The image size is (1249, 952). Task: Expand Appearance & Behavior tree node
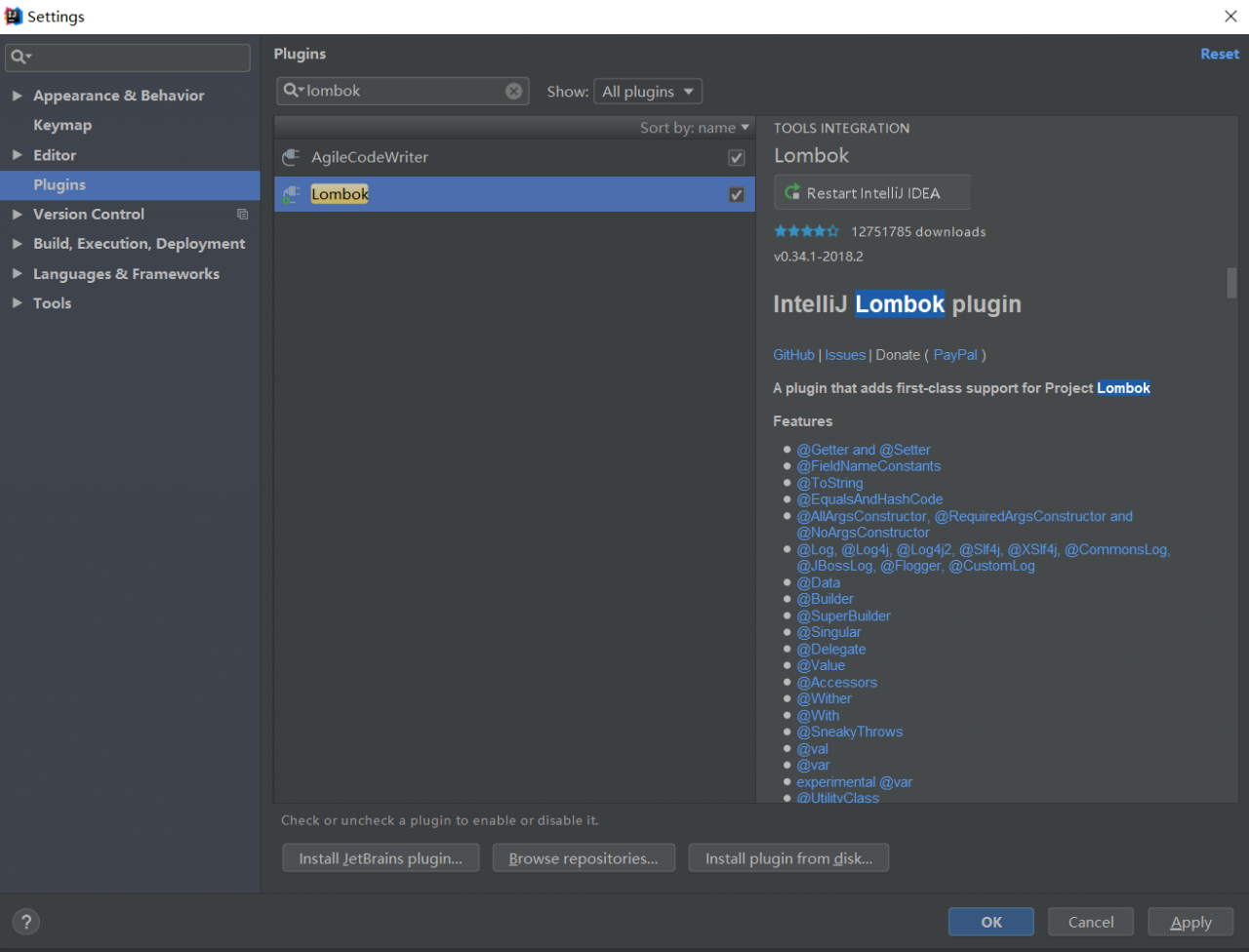(17, 96)
